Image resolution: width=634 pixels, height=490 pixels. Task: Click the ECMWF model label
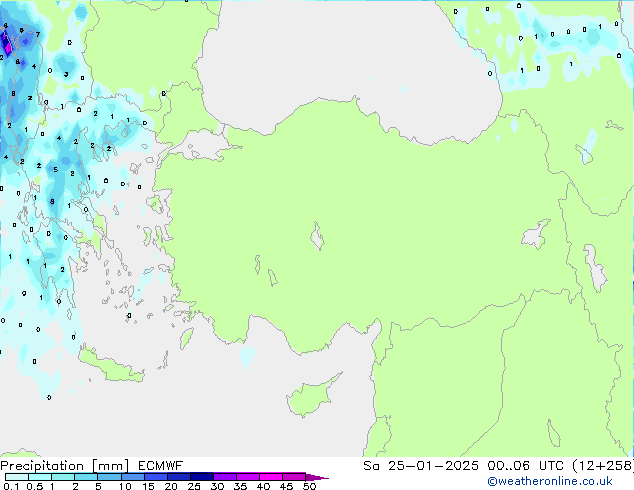154,466
